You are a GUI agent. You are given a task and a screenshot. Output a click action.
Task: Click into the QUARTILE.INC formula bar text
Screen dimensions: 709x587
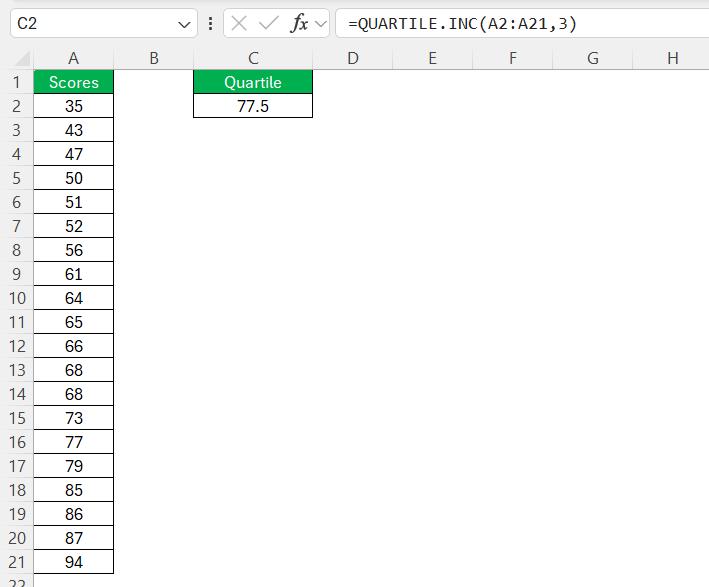(462, 24)
